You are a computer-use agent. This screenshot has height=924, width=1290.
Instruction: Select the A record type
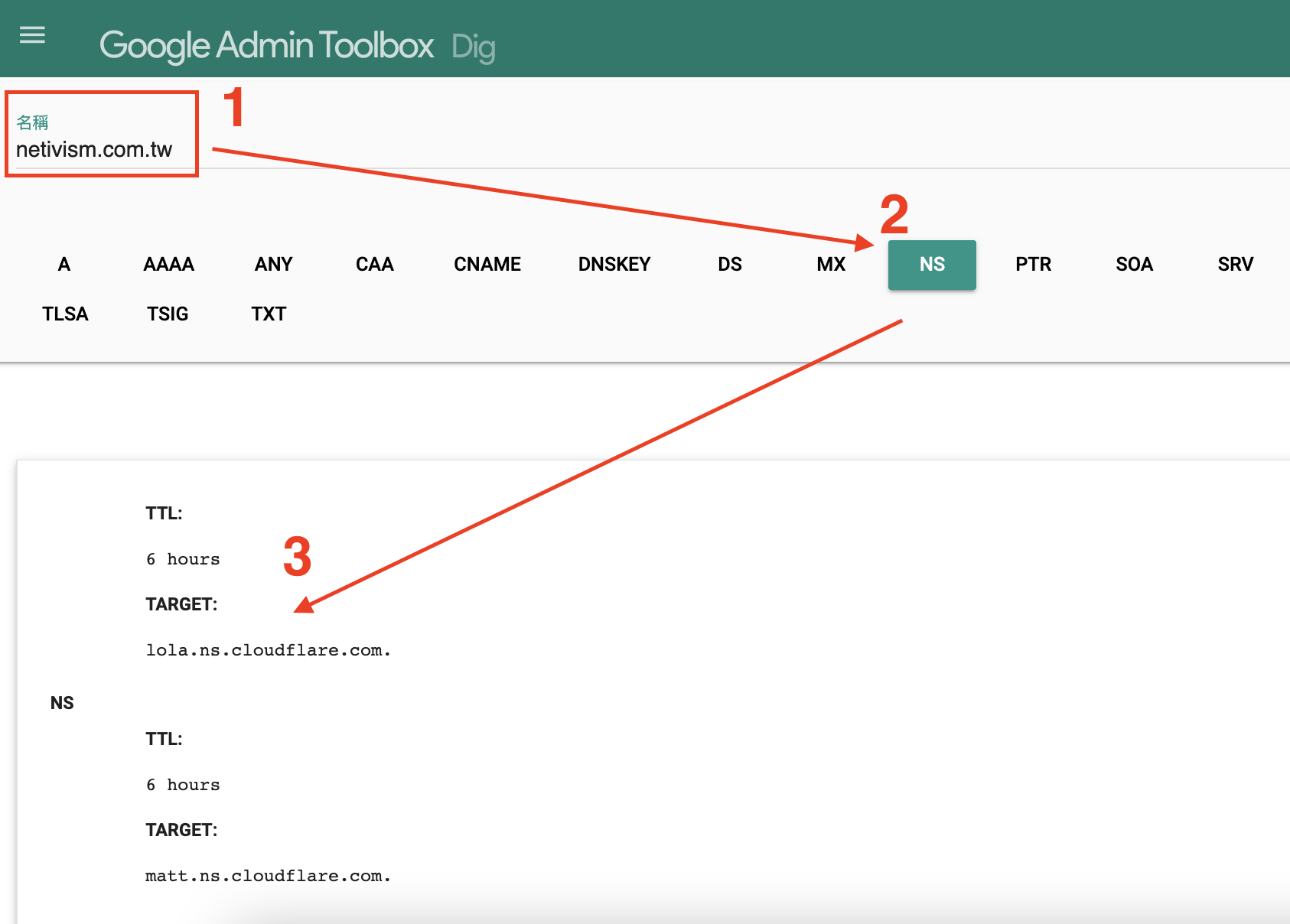(64, 265)
